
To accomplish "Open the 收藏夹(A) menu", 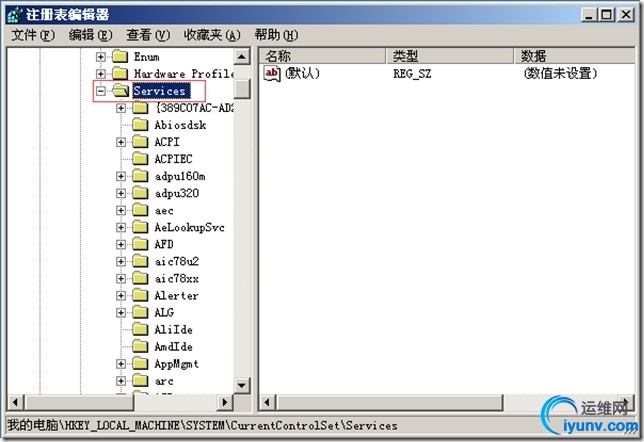I will pos(212,35).
